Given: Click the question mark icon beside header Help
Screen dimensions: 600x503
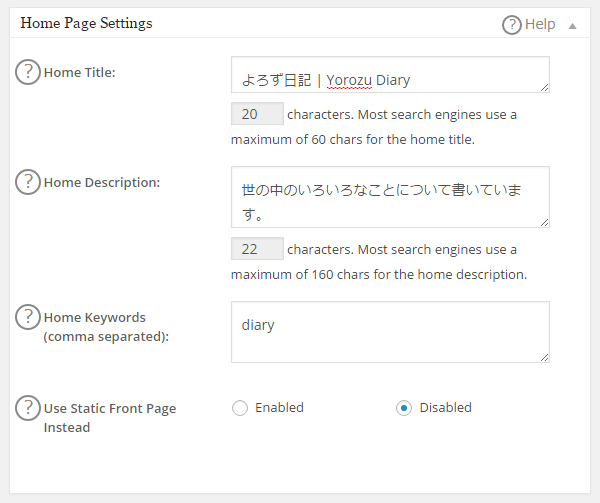Looking at the screenshot, I should tap(512, 24).
